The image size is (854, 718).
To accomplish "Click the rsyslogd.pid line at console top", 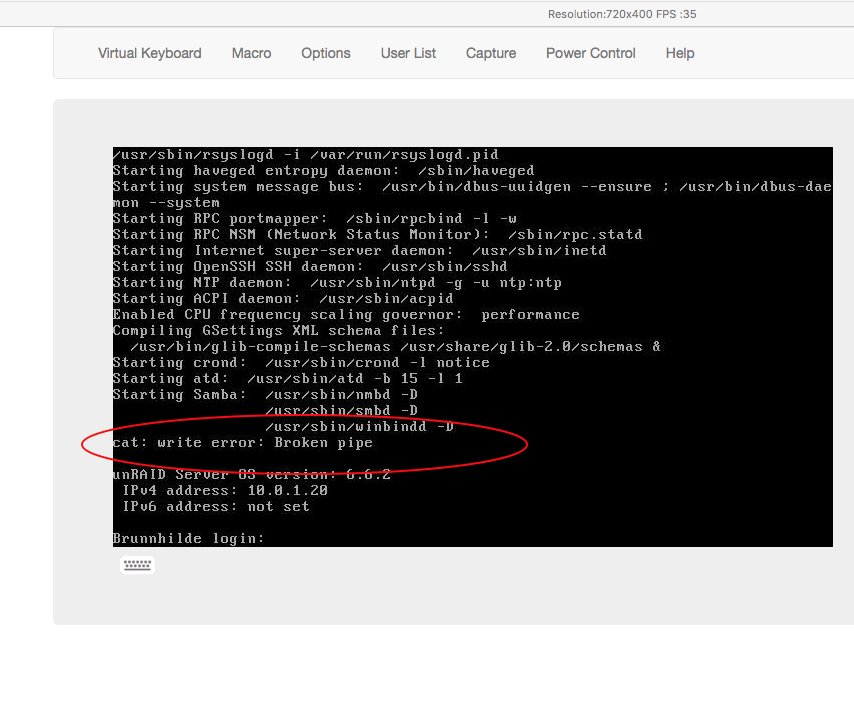I will coord(306,155).
